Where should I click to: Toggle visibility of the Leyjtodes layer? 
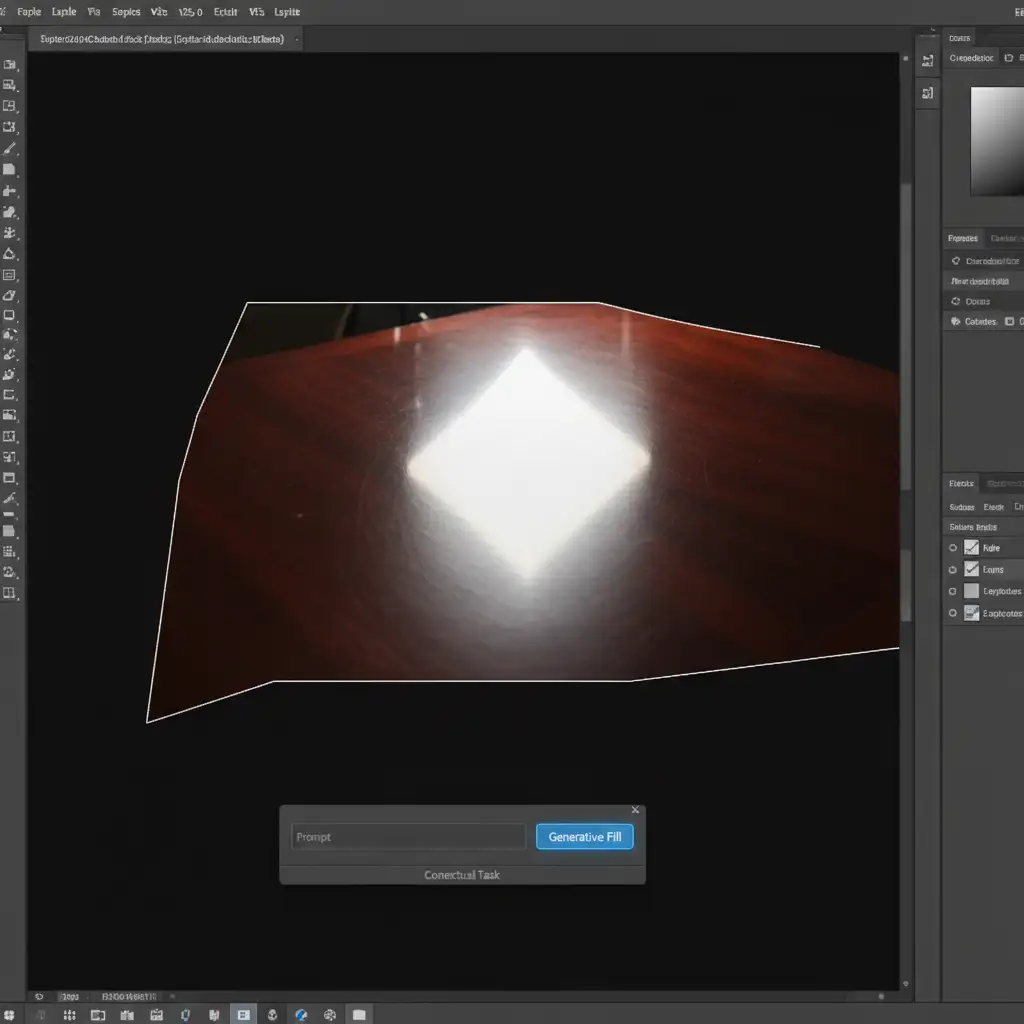click(951, 591)
